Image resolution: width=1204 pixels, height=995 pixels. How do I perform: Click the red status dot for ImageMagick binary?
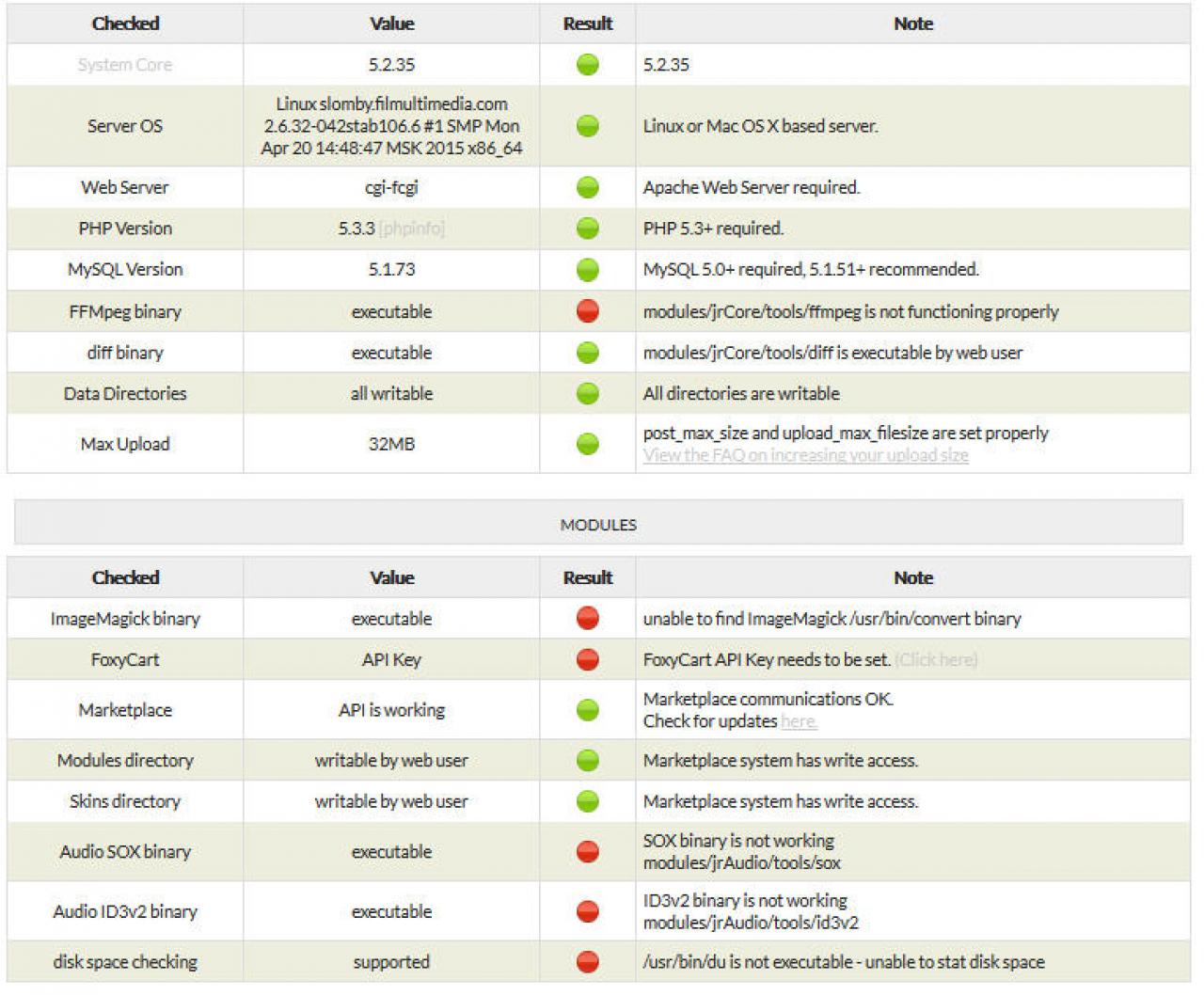click(x=587, y=619)
